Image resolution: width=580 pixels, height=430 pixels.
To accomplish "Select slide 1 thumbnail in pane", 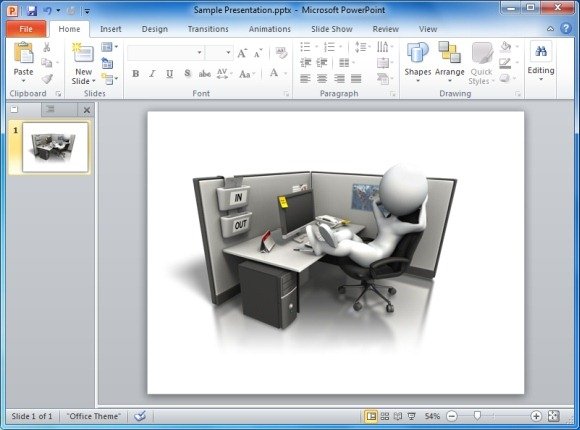I will 55,147.
